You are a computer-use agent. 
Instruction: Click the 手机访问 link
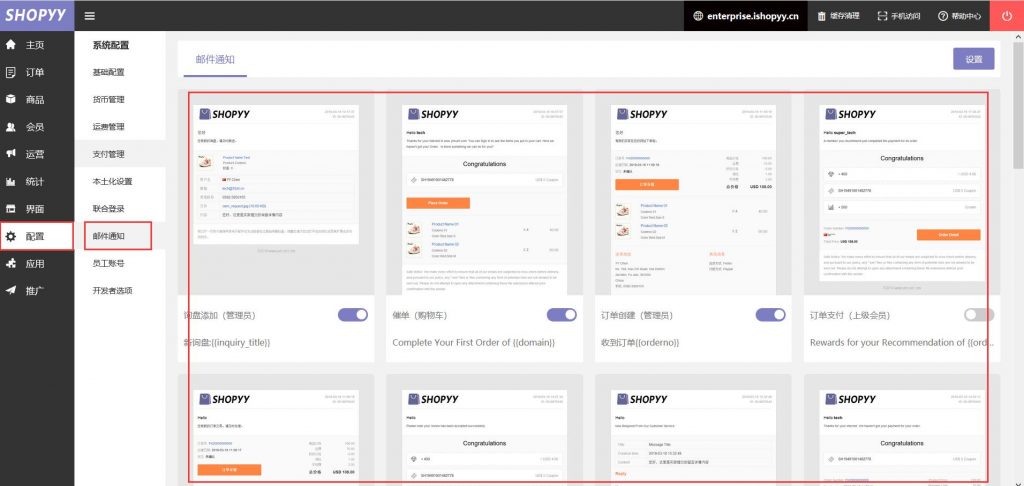point(906,16)
